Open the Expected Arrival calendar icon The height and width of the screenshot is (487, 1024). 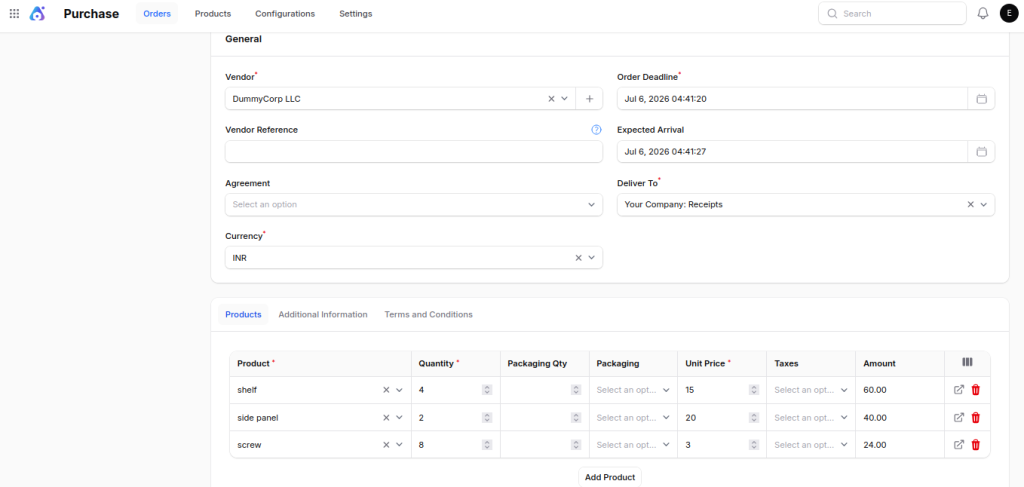[x=981, y=151]
